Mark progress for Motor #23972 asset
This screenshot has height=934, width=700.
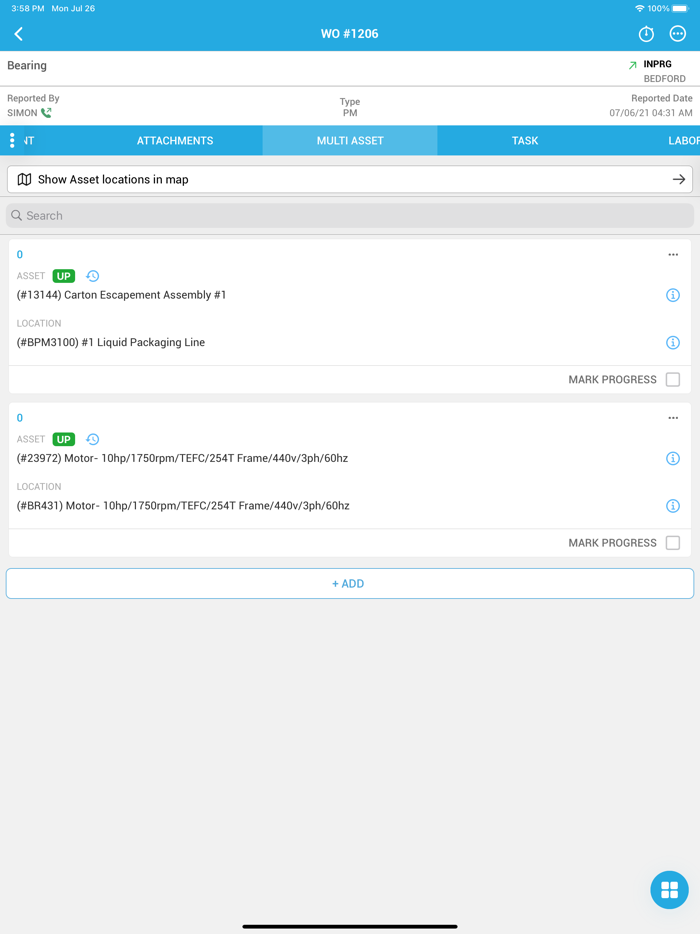tap(673, 543)
